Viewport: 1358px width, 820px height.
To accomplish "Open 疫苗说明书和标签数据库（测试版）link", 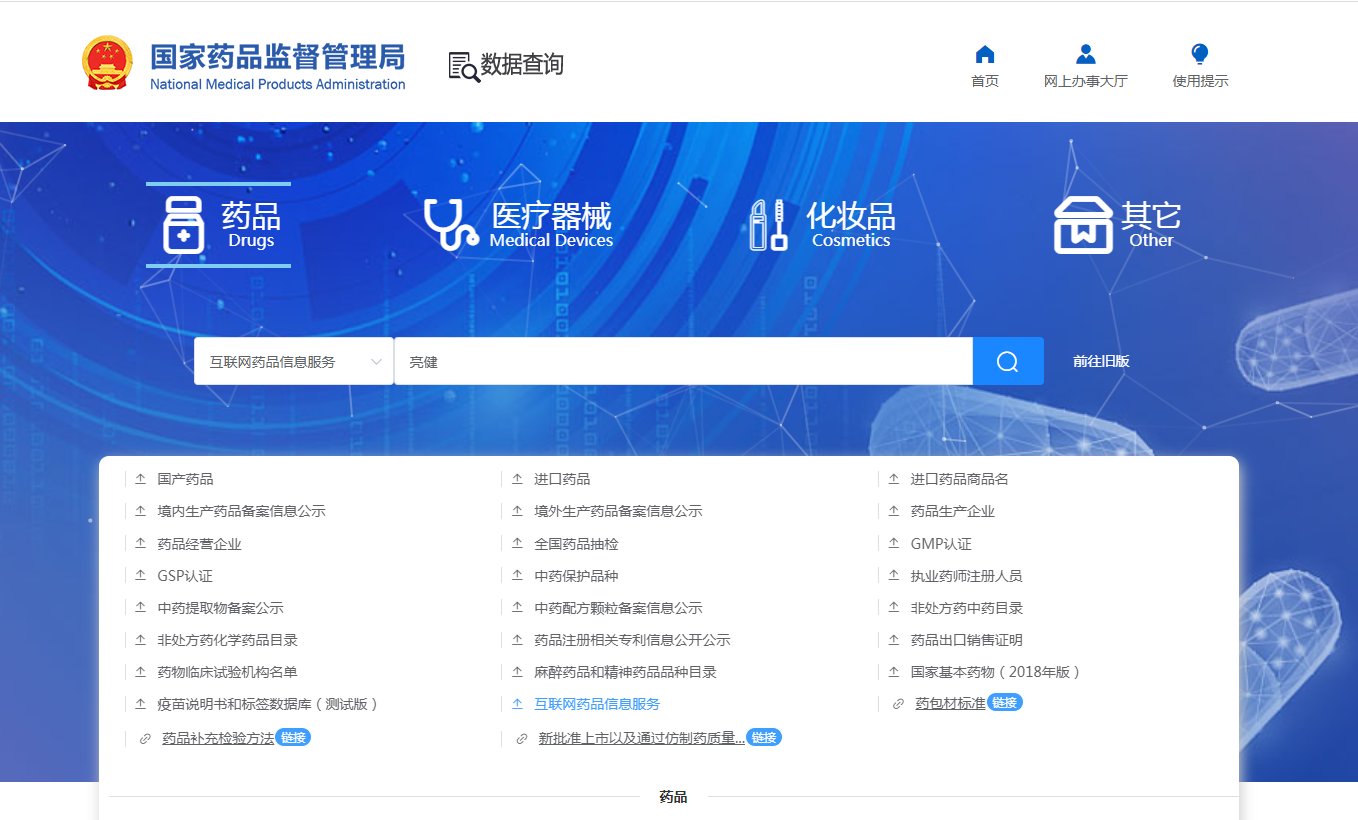I will pos(268,704).
